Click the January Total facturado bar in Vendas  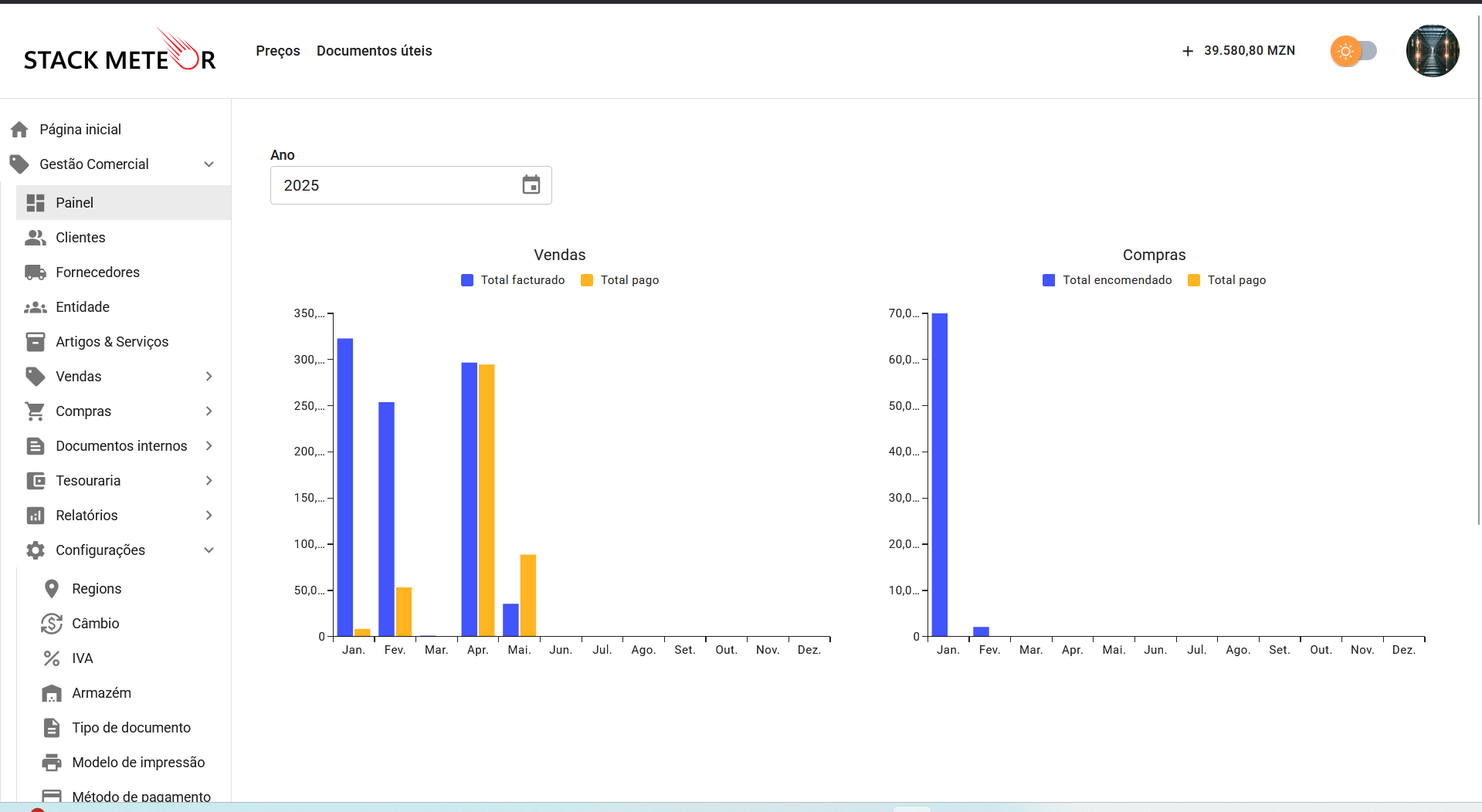(x=345, y=487)
